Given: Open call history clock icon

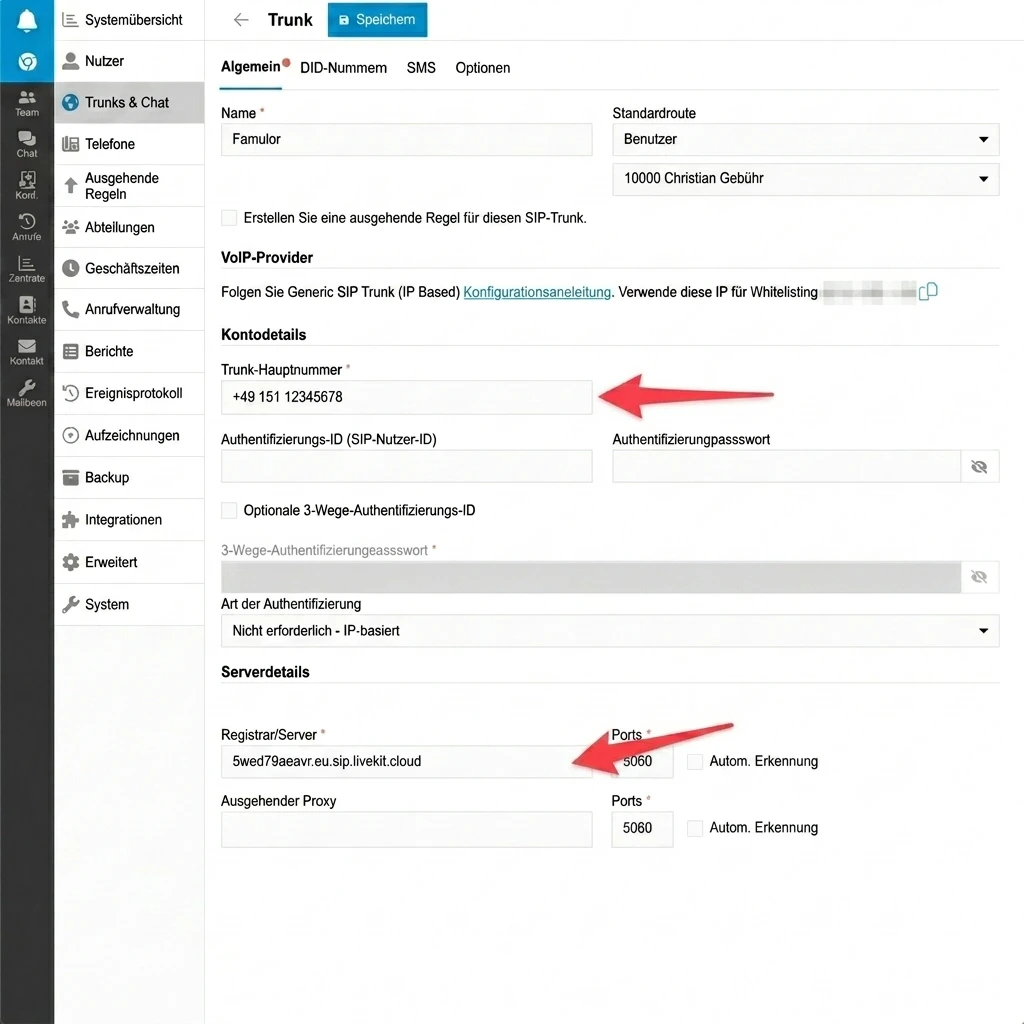Looking at the screenshot, I should point(27,227).
